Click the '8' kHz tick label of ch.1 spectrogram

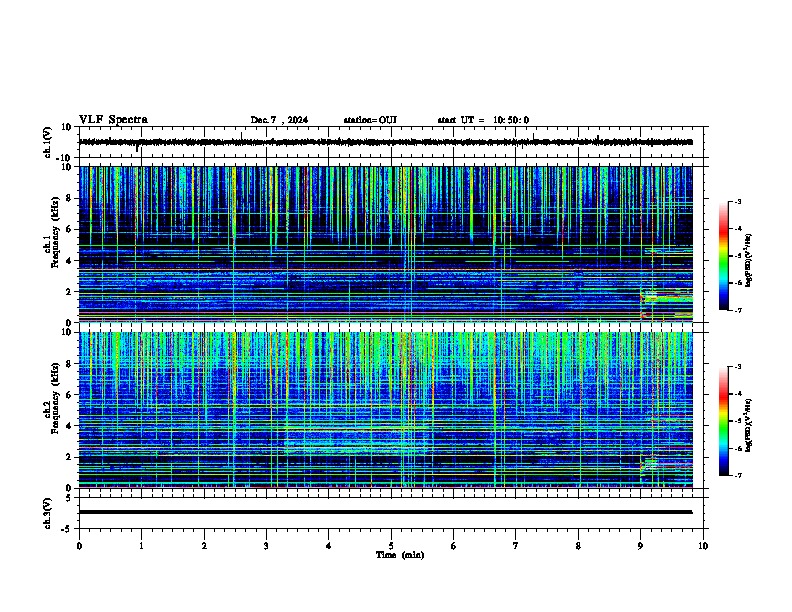[69, 198]
